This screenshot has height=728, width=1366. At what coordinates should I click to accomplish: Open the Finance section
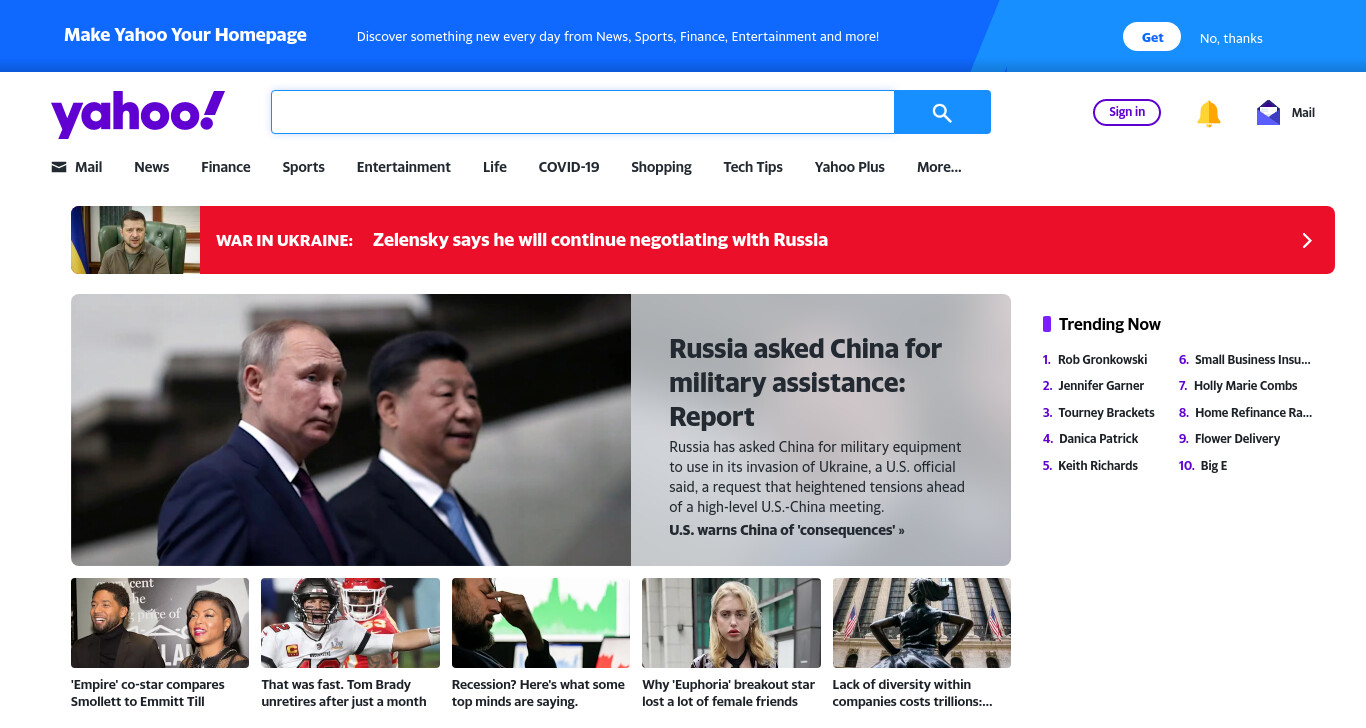coord(226,167)
